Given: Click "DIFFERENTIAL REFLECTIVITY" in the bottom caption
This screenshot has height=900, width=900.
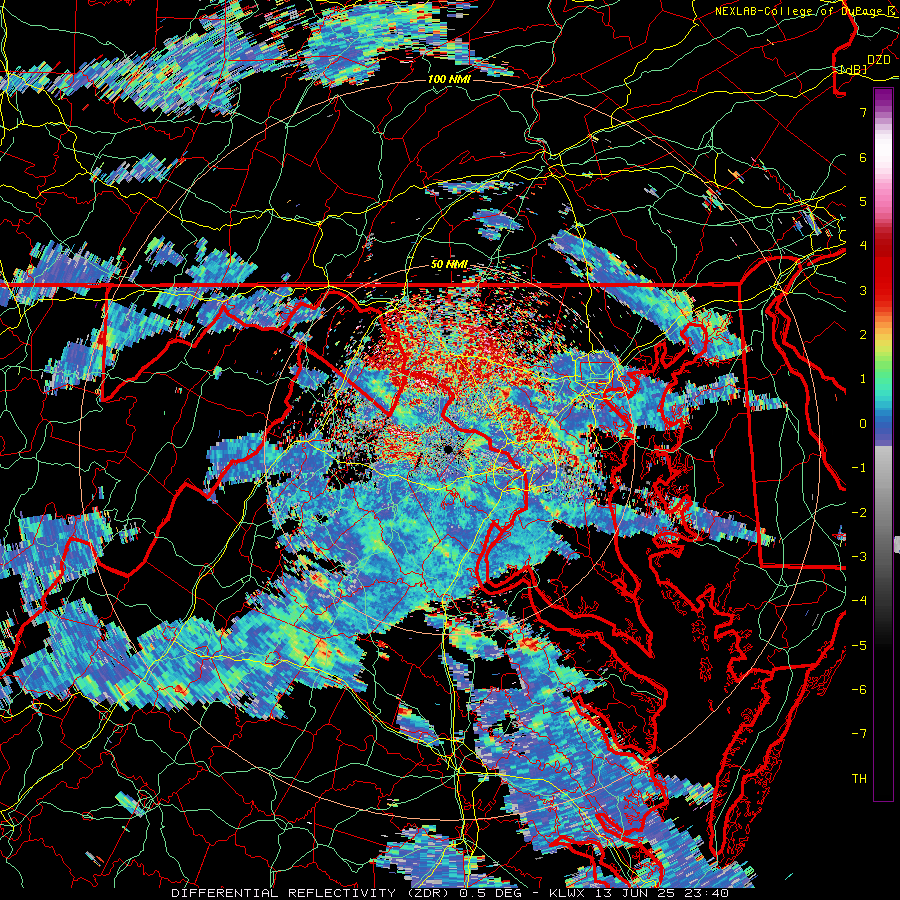Looking at the screenshot, I should pyautogui.click(x=284, y=893).
